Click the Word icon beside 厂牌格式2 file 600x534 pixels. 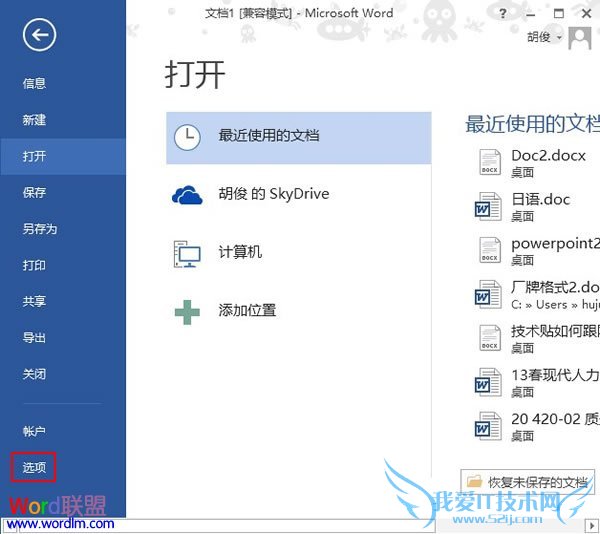click(488, 295)
